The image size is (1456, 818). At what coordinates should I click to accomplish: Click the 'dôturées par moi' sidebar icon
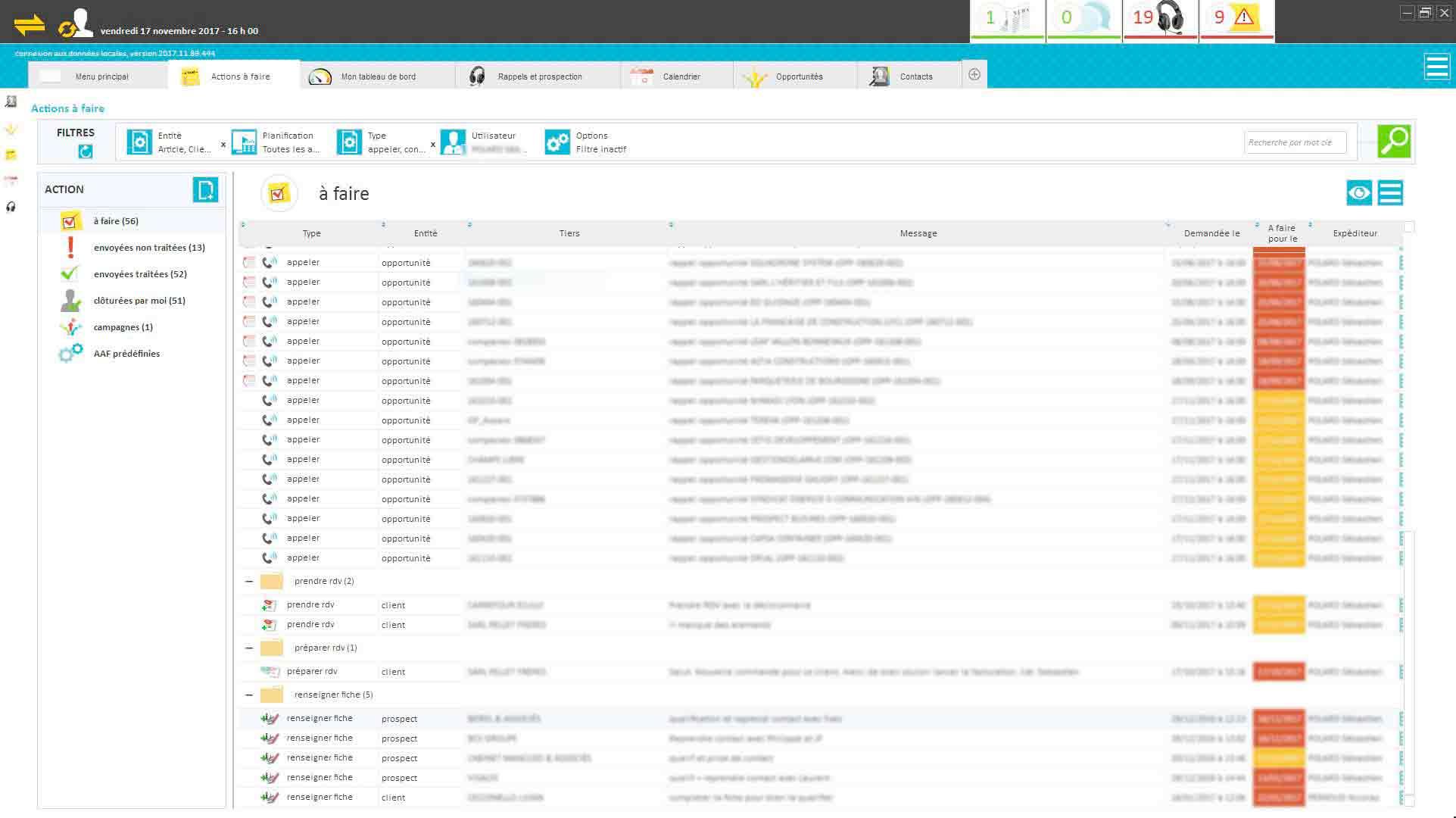pyautogui.click(x=70, y=300)
